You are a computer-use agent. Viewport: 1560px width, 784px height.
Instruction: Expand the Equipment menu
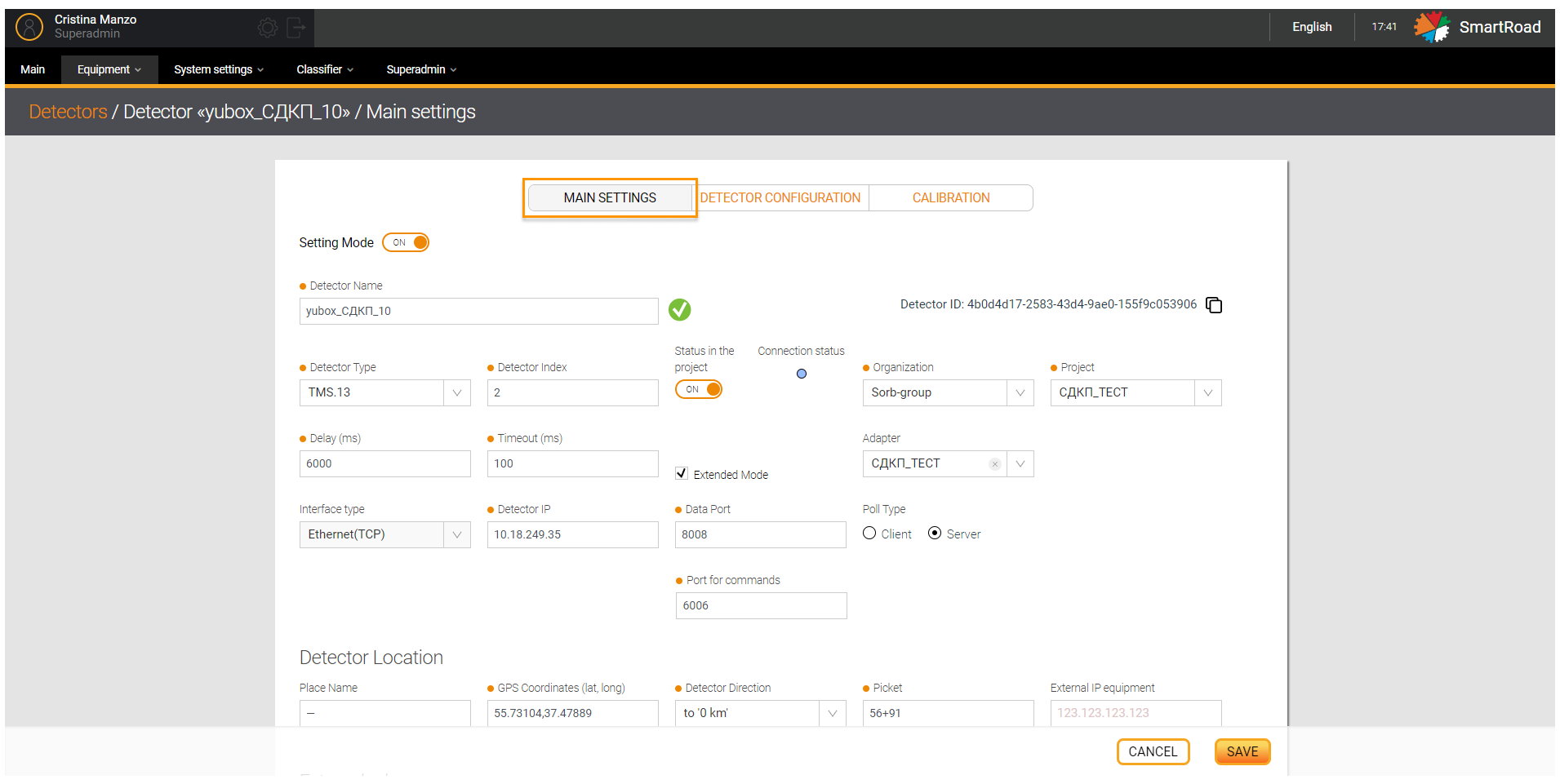[109, 69]
